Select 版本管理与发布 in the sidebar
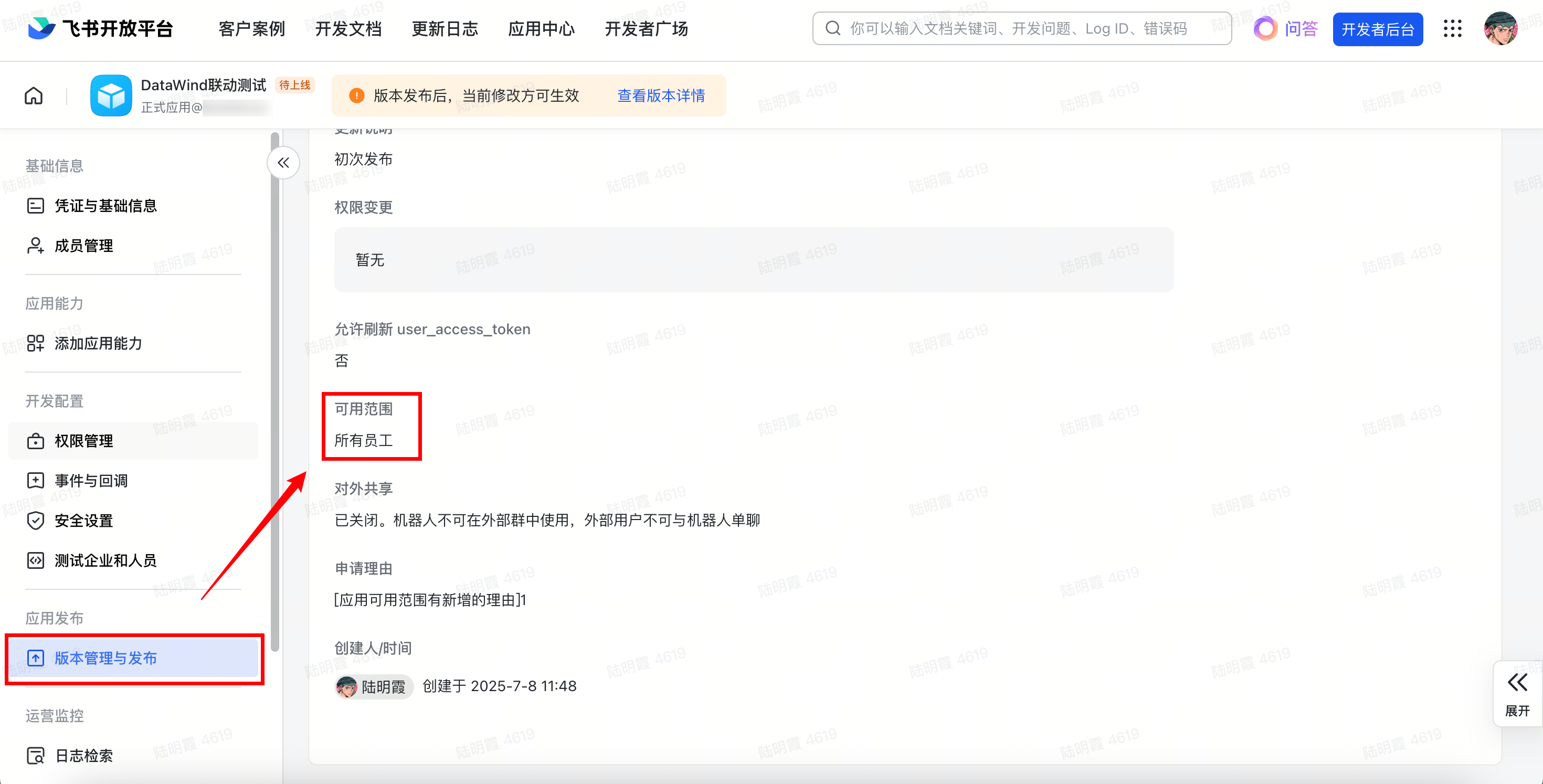The height and width of the screenshot is (784, 1543). coord(105,658)
